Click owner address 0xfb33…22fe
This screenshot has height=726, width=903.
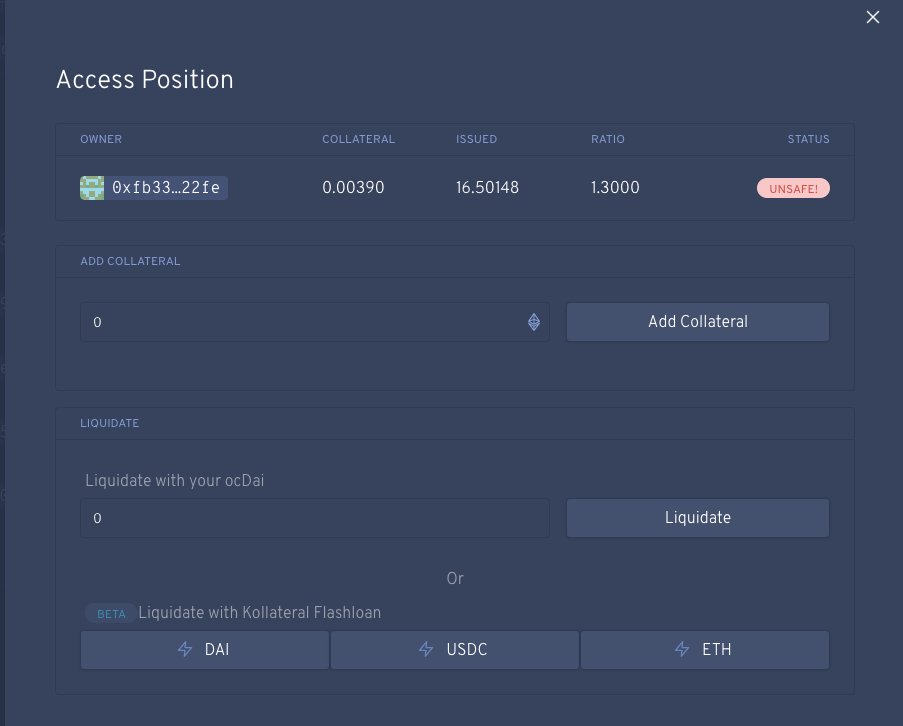point(166,188)
